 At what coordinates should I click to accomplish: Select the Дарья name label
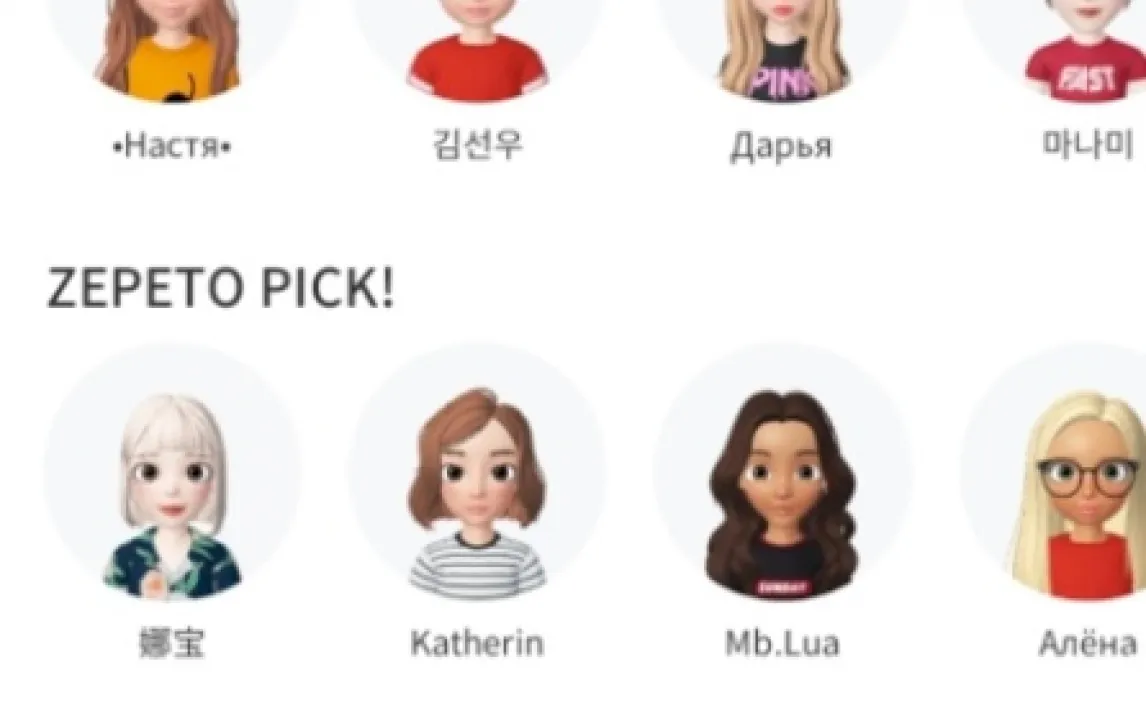tap(781, 146)
